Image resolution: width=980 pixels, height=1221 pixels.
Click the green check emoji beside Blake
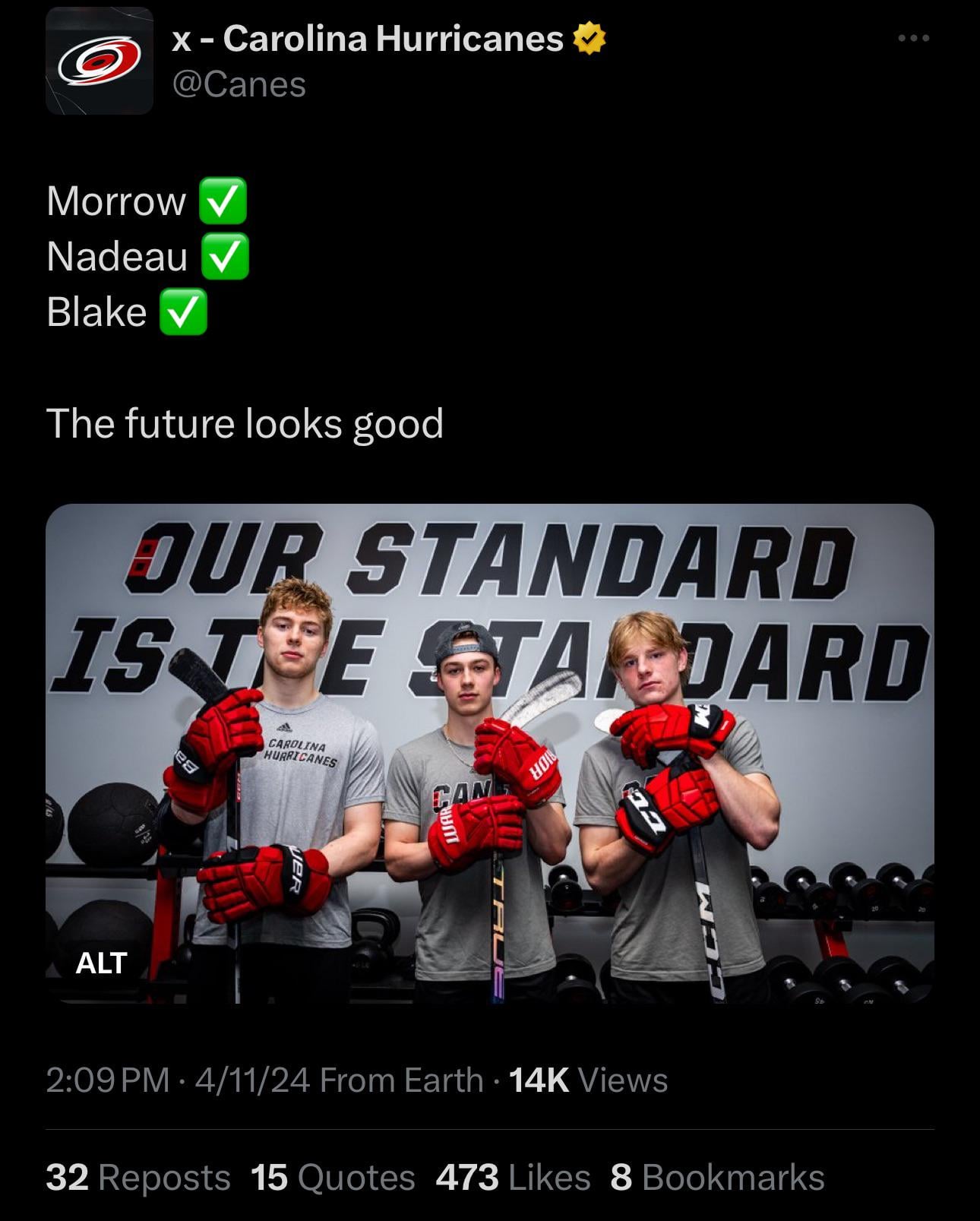click(x=183, y=312)
